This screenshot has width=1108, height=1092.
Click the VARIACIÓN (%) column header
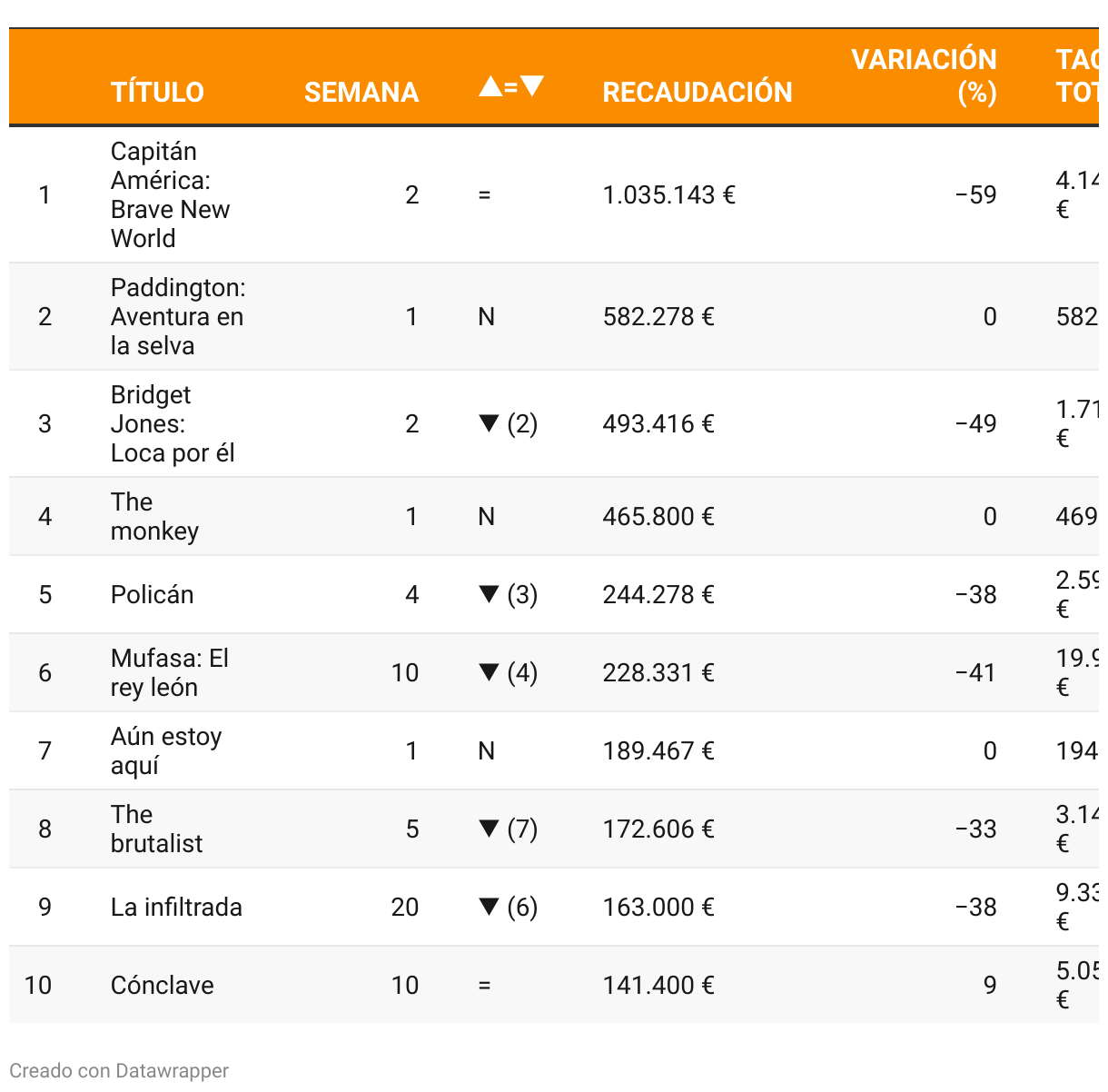tap(924, 75)
